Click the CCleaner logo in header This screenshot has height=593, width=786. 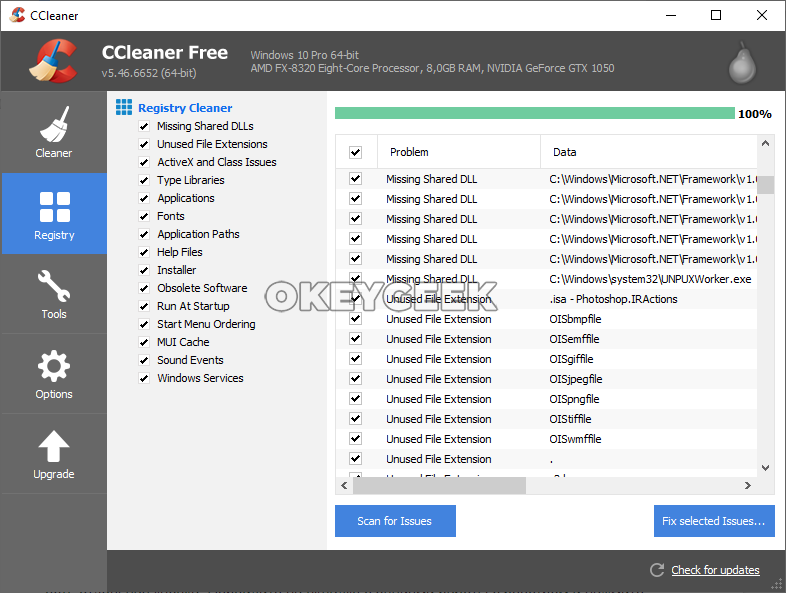(54, 61)
